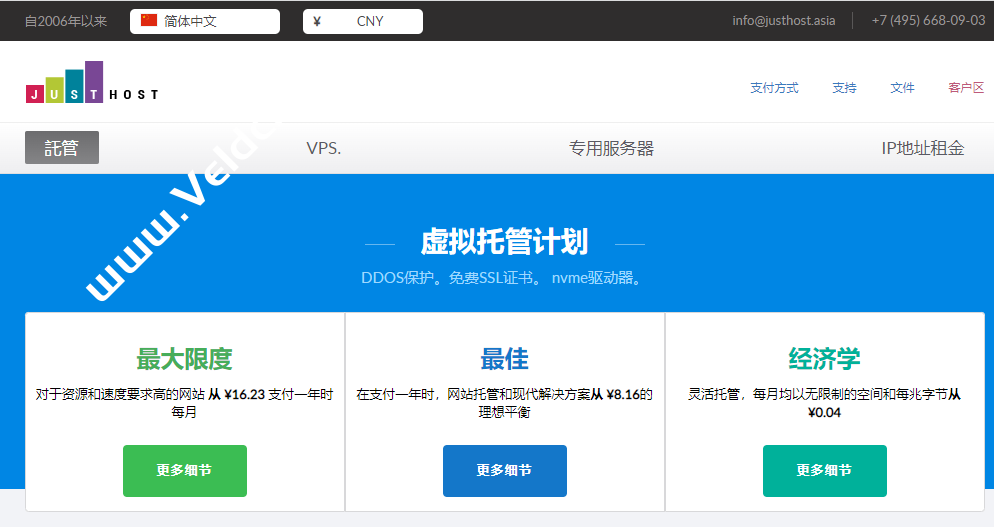The width and height of the screenshot is (994, 527).
Task: Click the 自2006年以来 text
Action: [x=66, y=21]
